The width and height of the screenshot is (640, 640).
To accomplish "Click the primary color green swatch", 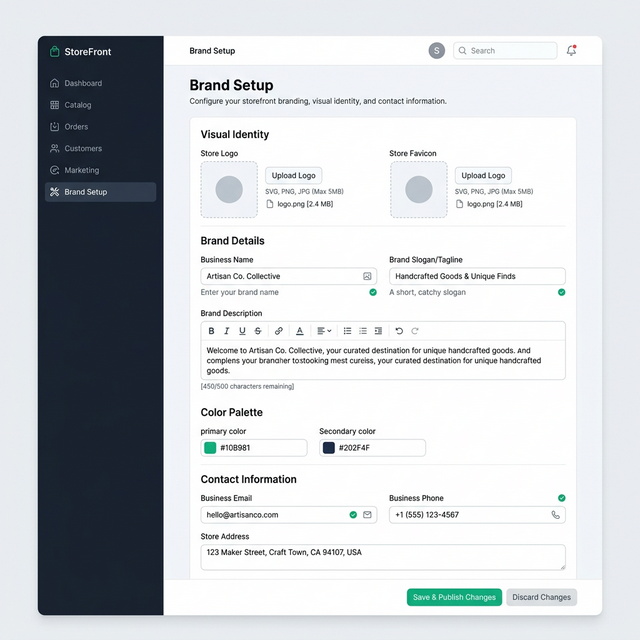I will (210, 448).
